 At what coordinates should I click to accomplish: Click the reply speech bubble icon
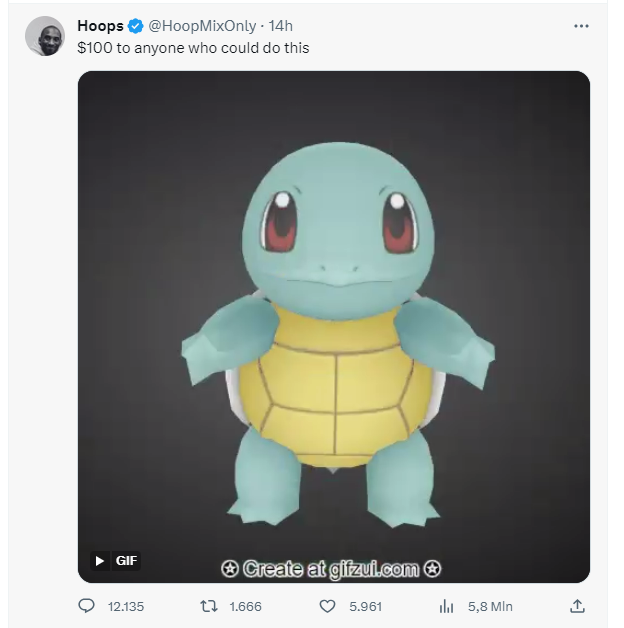(x=87, y=606)
